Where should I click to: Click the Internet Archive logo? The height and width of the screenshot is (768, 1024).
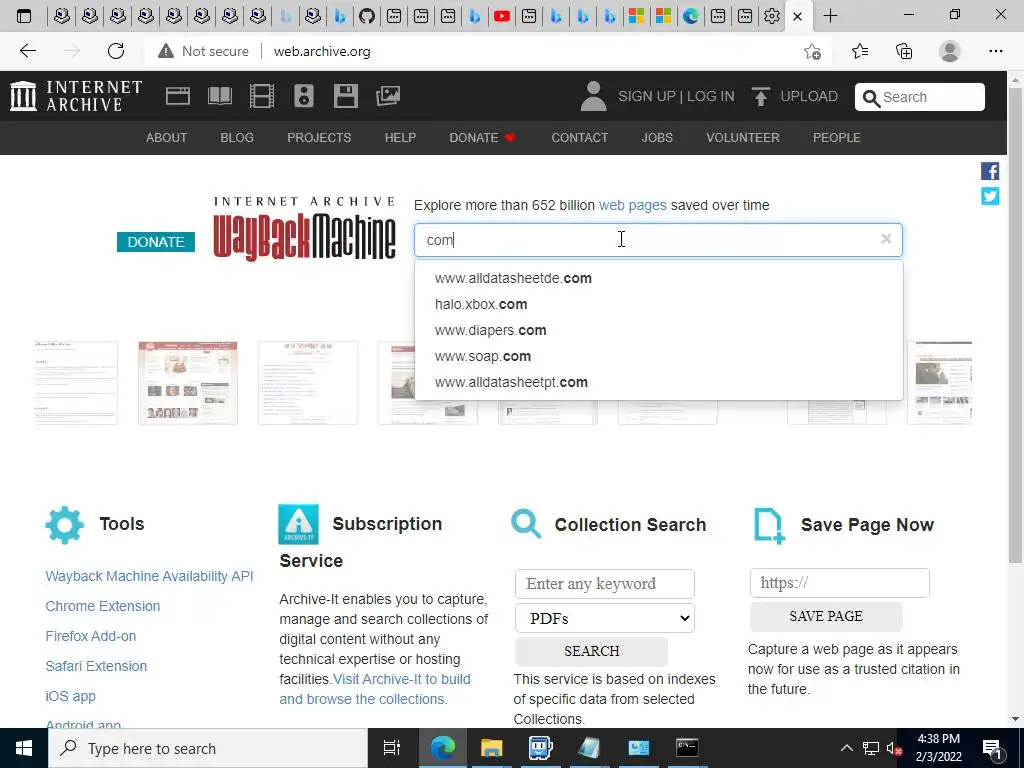pos(76,96)
